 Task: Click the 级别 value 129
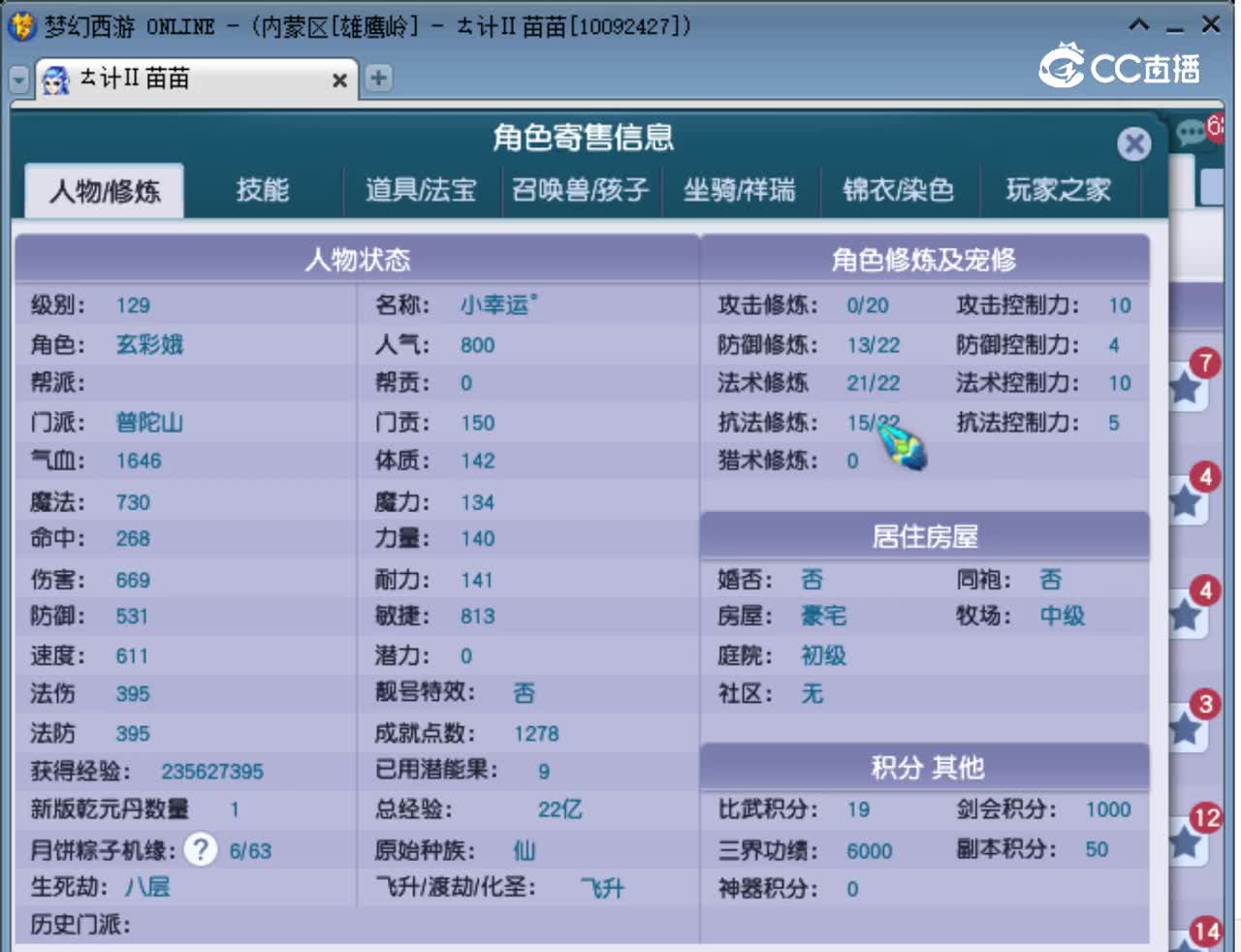coord(133,306)
